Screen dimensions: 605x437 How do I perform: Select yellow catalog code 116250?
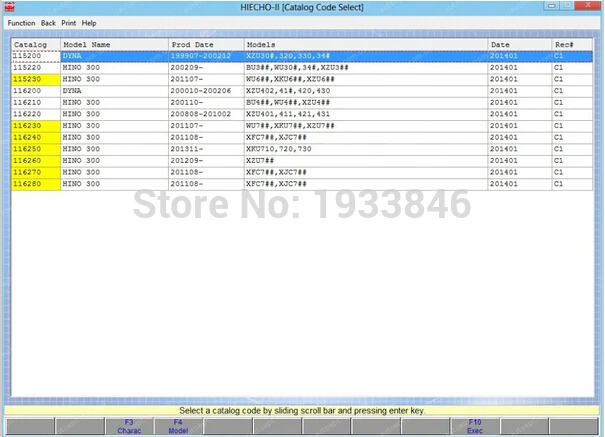(x=35, y=149)
